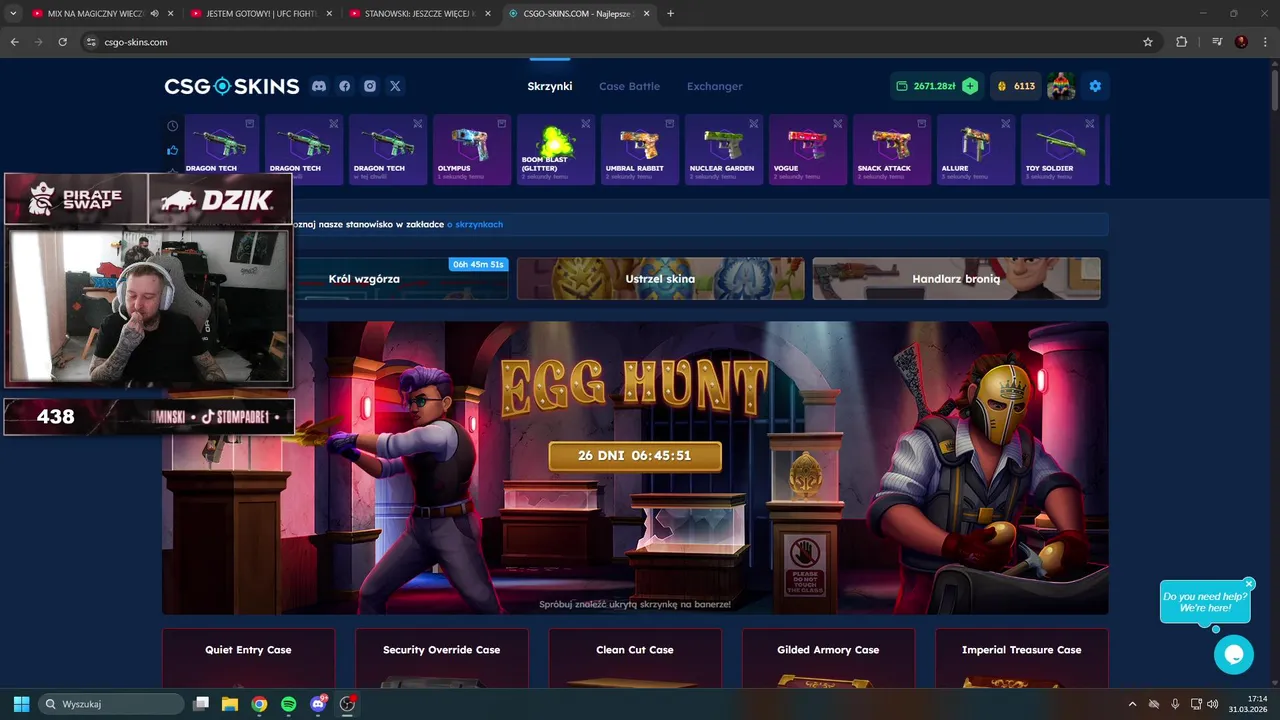Click the Wyszukaj taskbar search box

(x=110, y=704)
